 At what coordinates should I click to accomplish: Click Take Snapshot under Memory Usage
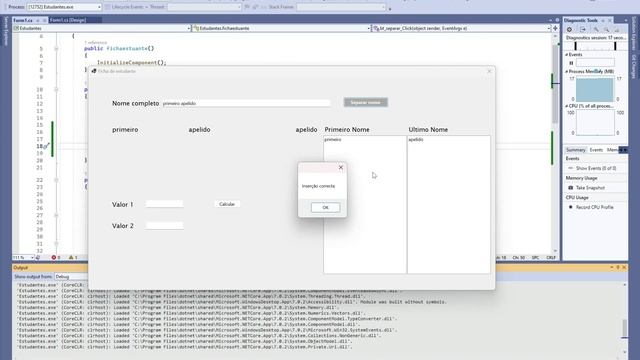590,188
